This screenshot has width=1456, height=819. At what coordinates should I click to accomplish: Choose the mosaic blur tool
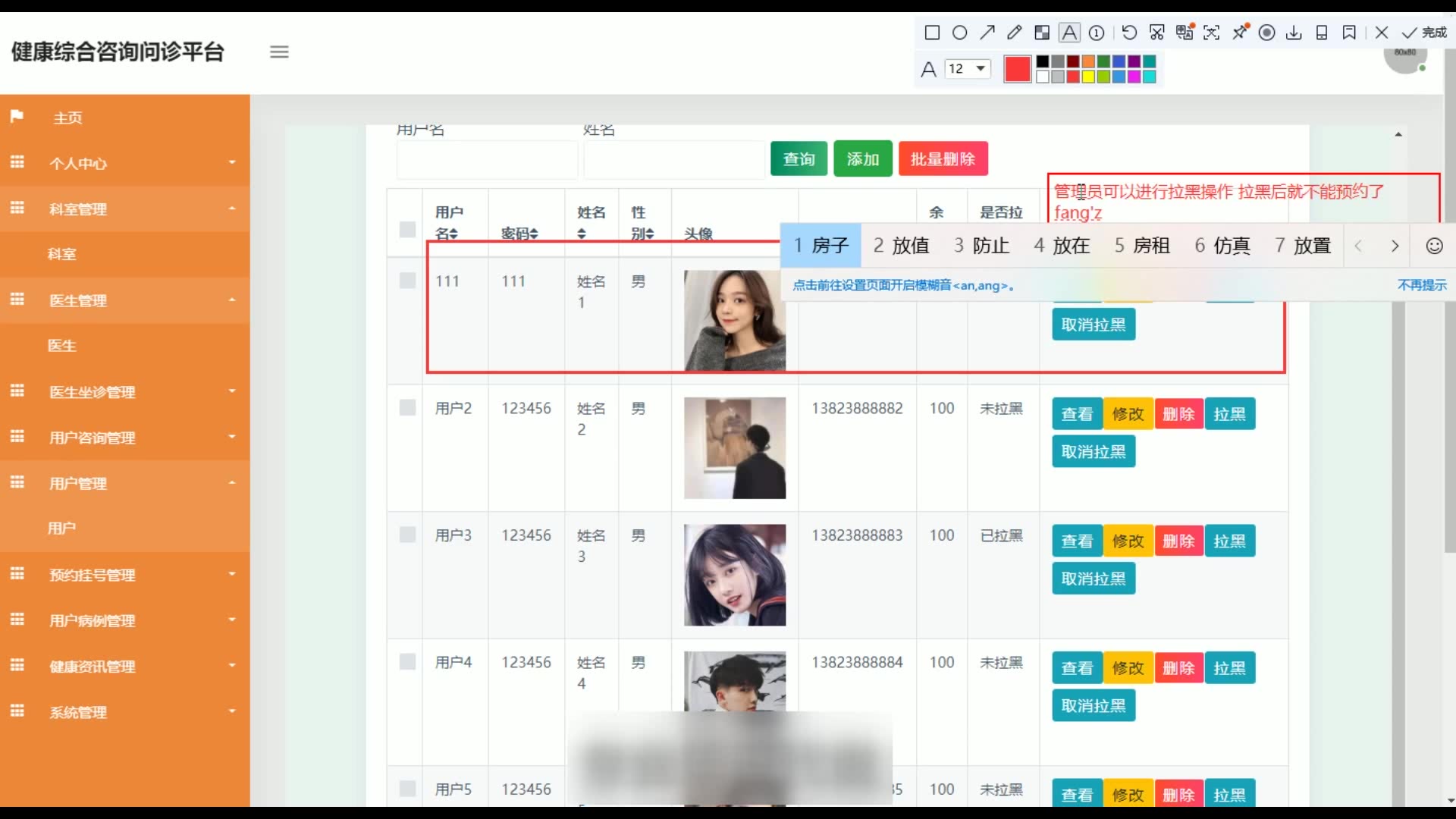pos(1042,33)
